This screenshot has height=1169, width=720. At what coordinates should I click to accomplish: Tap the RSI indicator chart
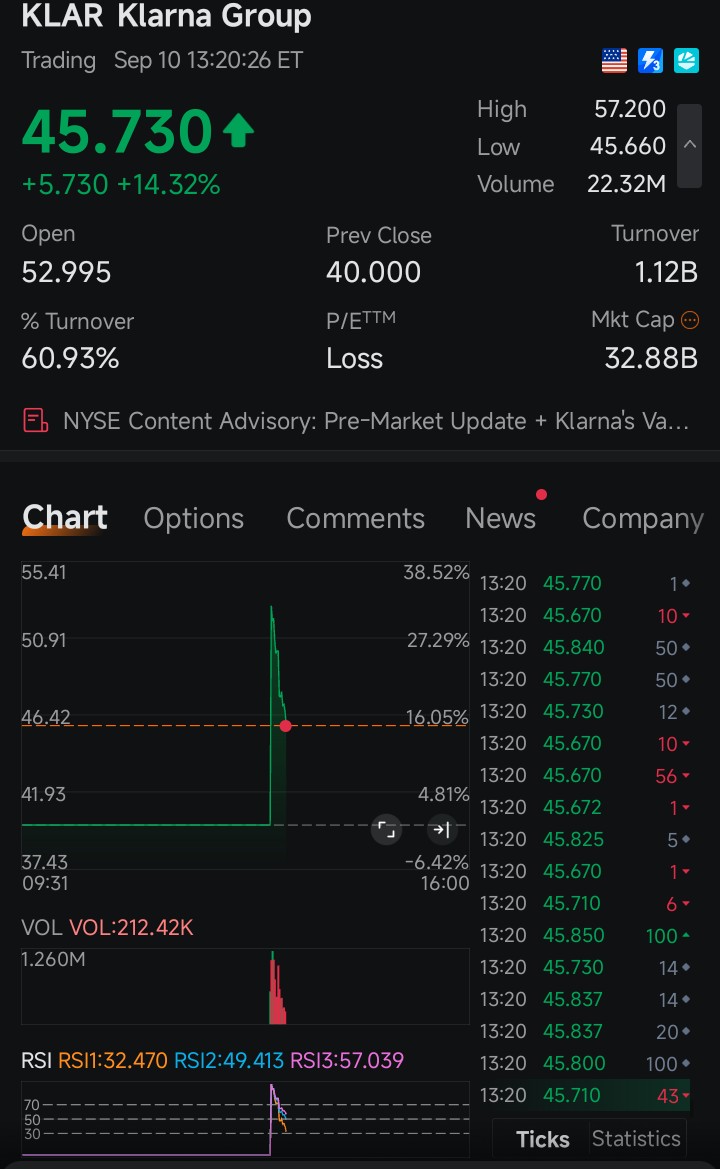245,1118
